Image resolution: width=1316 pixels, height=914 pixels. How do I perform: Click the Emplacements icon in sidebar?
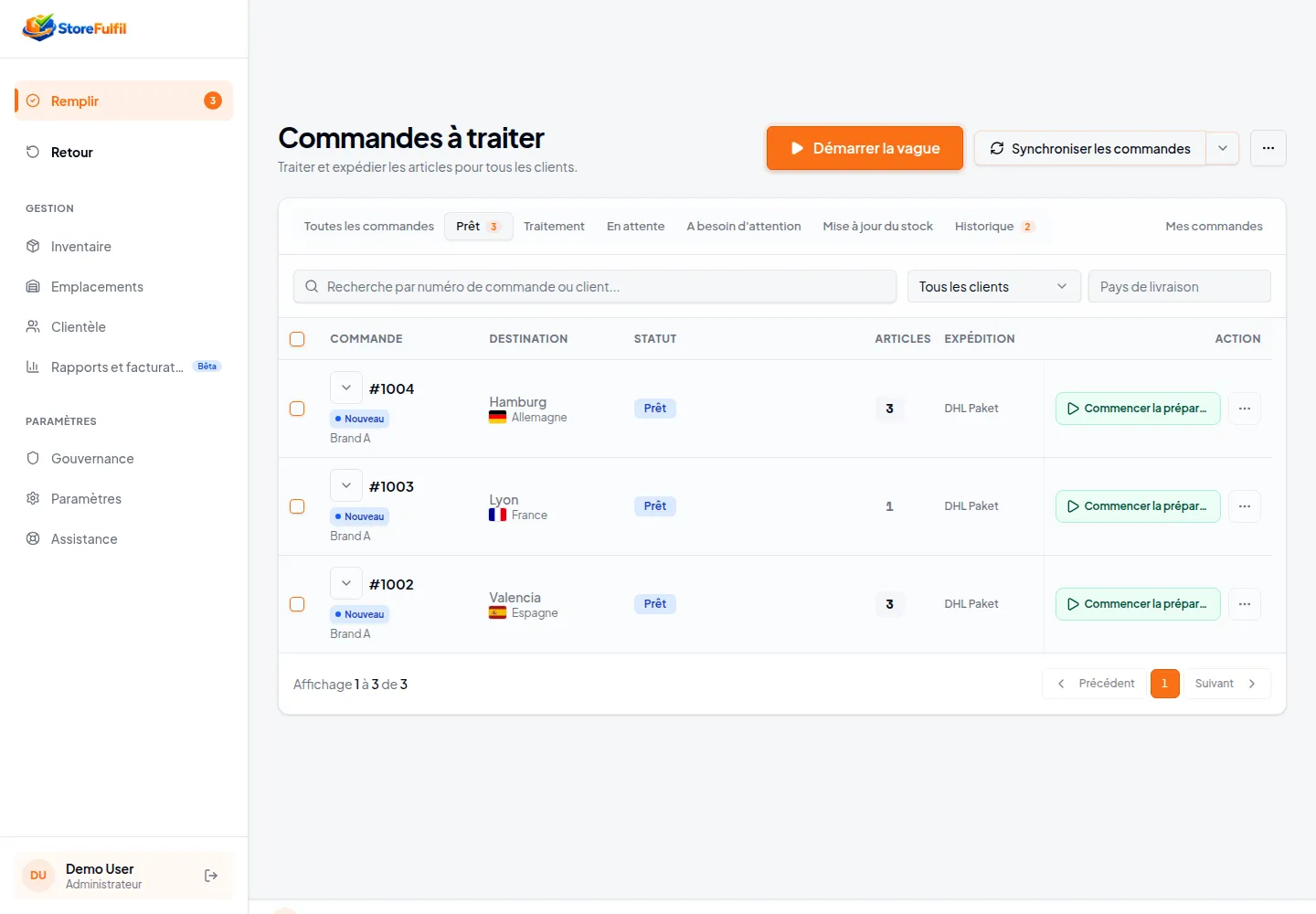[33, 286]
